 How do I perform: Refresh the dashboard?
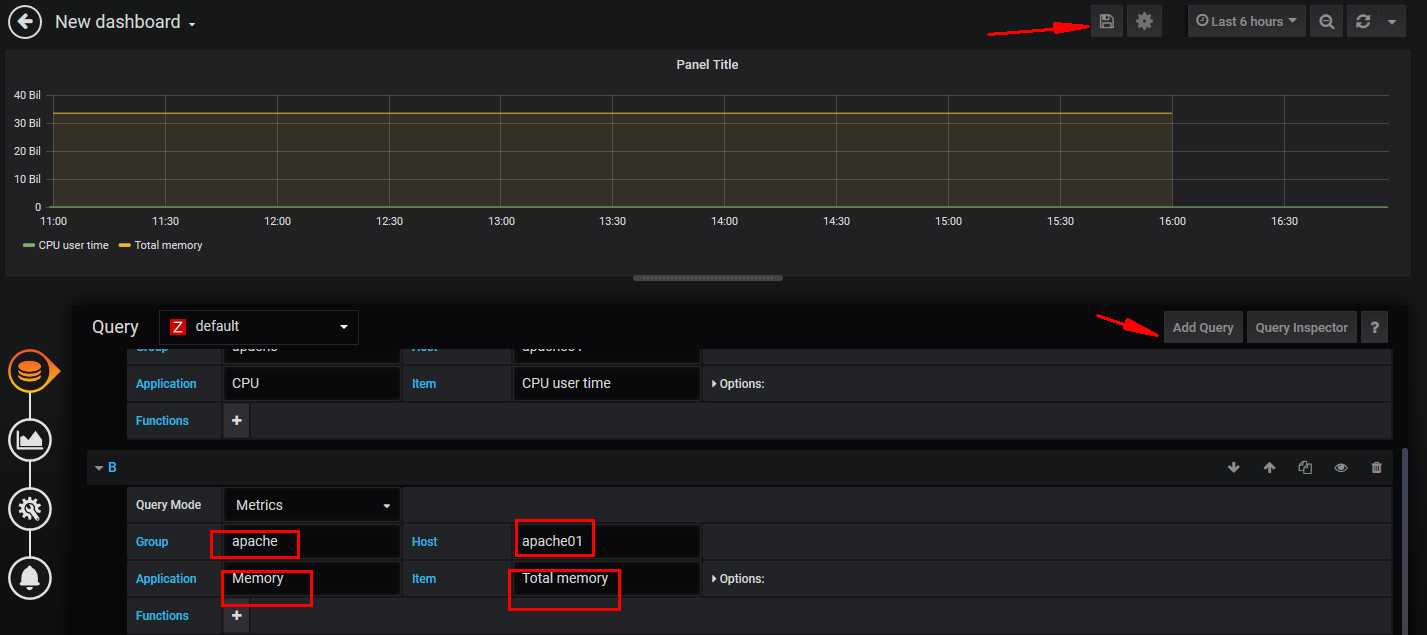click(x=1362, y=21)
